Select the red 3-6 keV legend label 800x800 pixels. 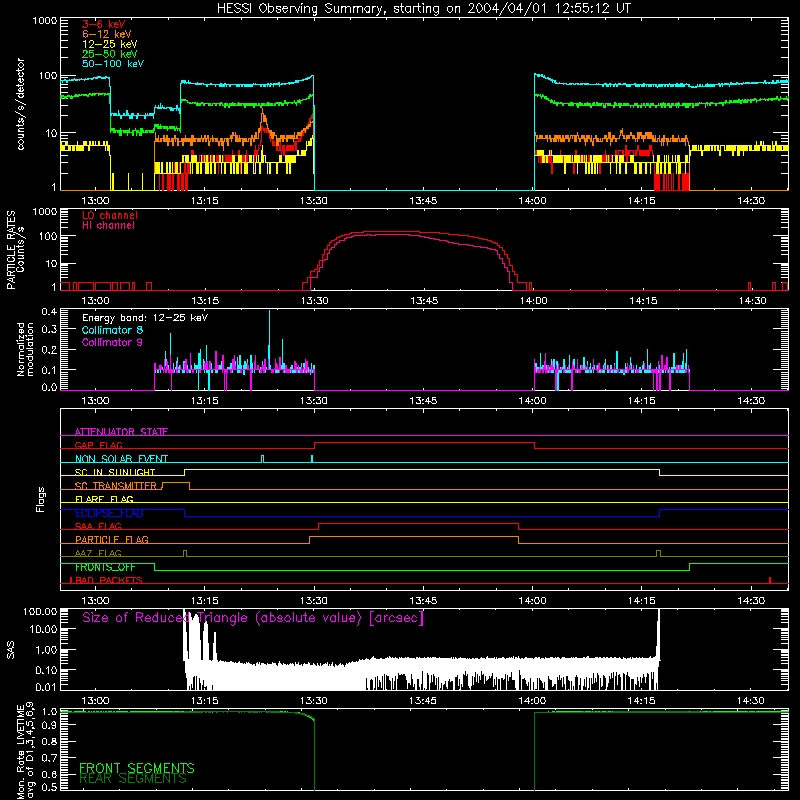[x=104, y=24]
